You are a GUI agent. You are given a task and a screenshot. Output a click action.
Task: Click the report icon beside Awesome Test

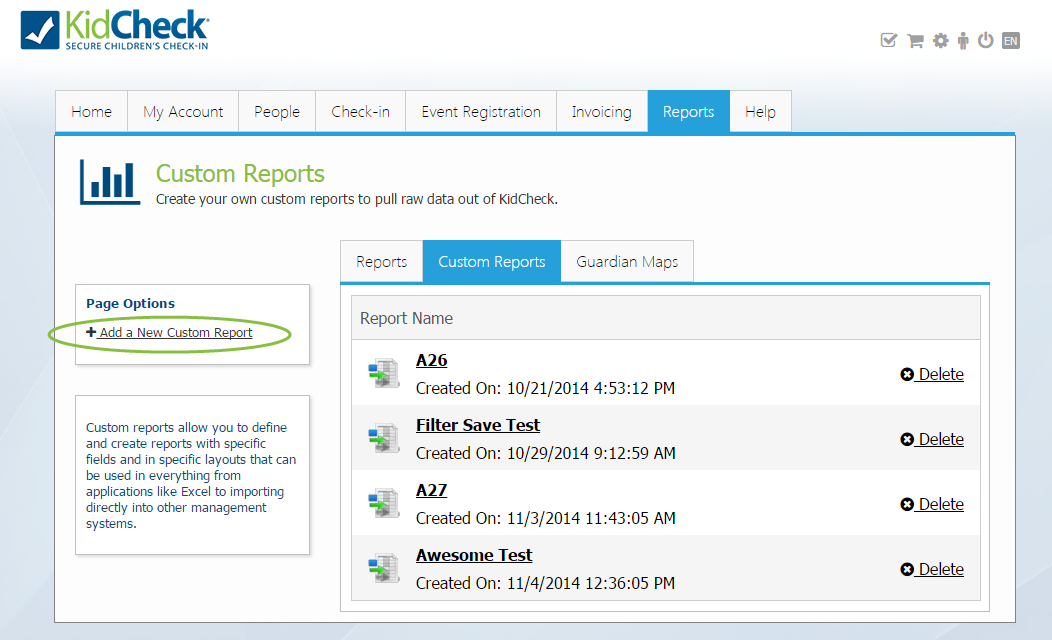click(384, 566)
